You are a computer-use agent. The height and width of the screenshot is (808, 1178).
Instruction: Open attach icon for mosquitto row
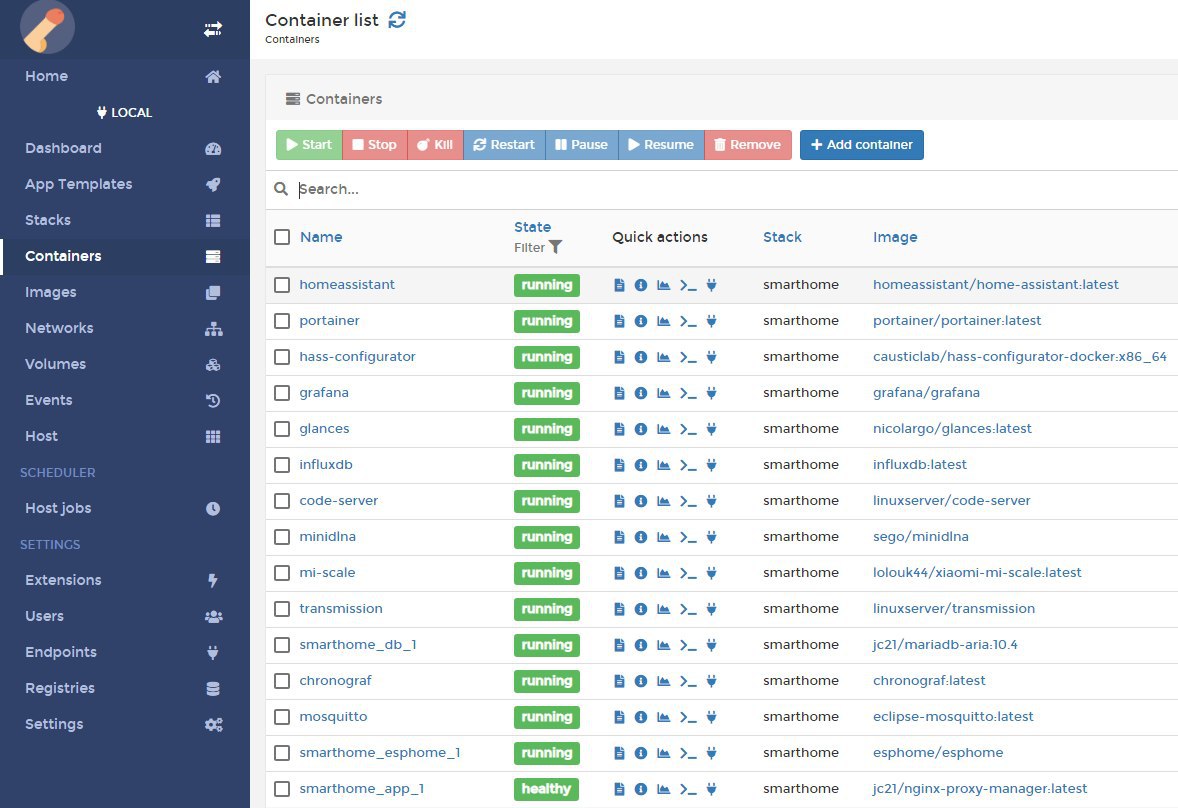pos(711,718)
